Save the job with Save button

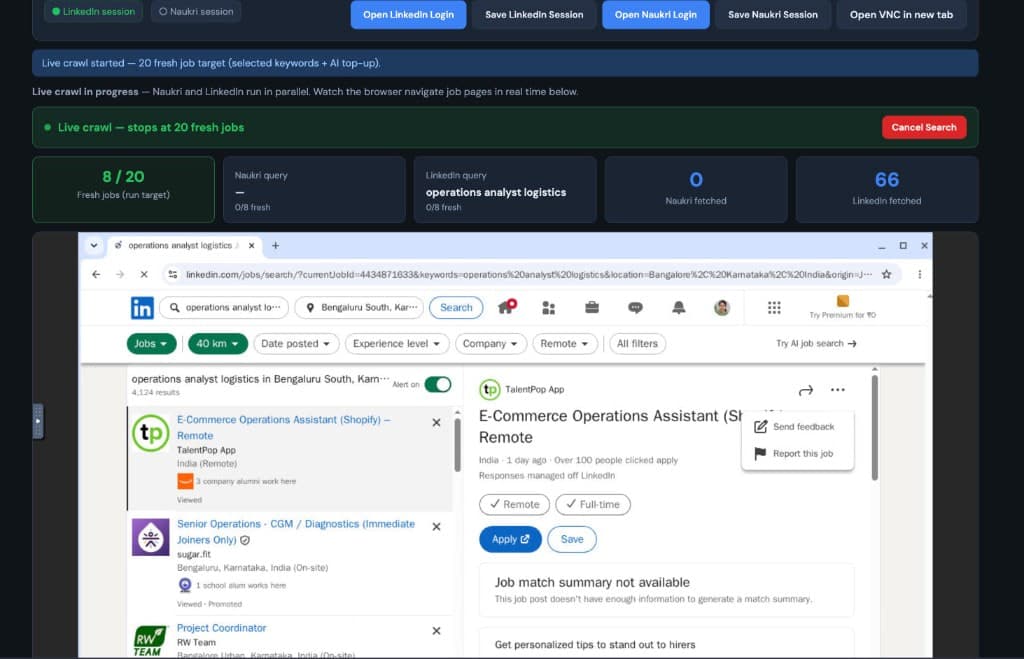[571, 539]
